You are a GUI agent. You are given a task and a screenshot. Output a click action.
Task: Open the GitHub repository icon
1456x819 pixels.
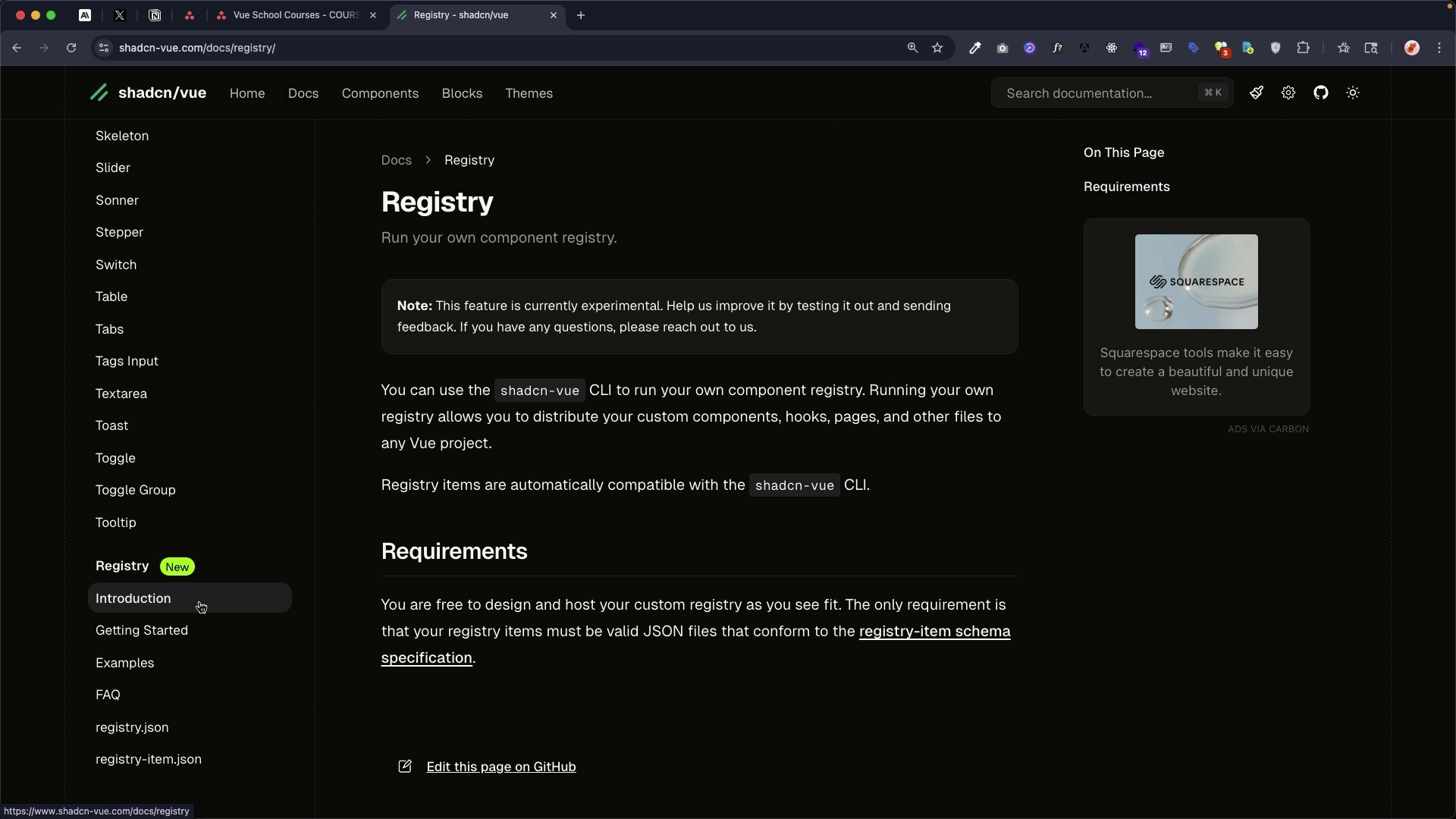1321,93
